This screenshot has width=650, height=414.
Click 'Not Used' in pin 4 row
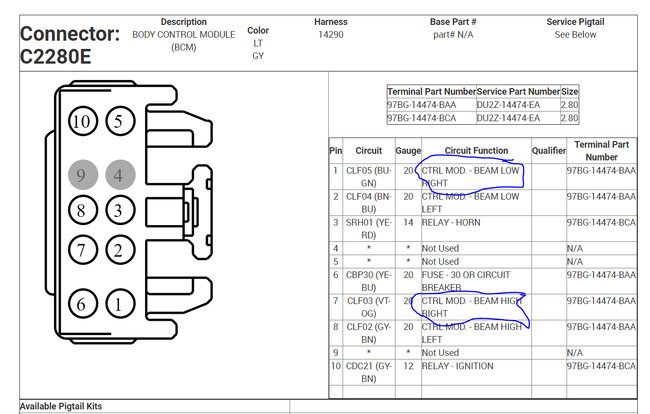click(440, 248)
